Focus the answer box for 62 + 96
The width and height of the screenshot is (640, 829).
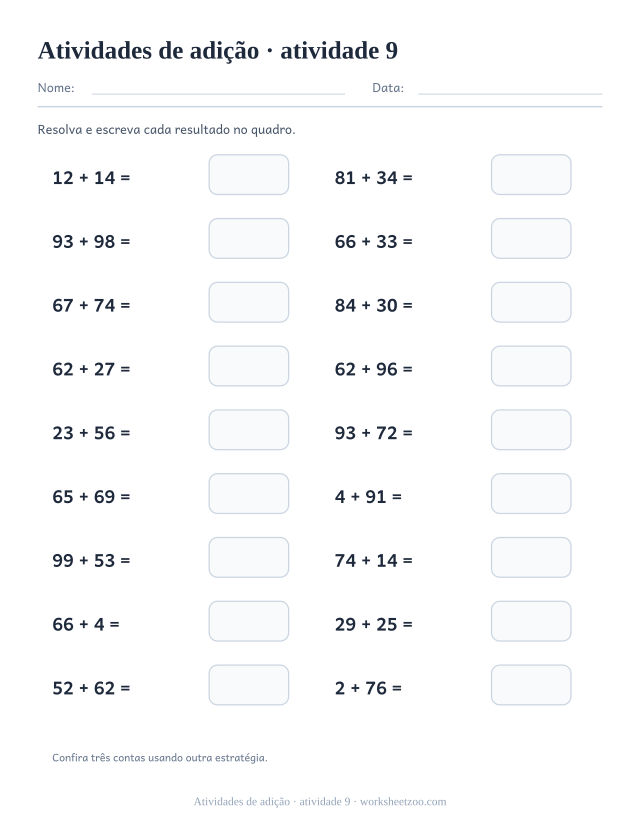pyautogui.click(x=531, y=366)
